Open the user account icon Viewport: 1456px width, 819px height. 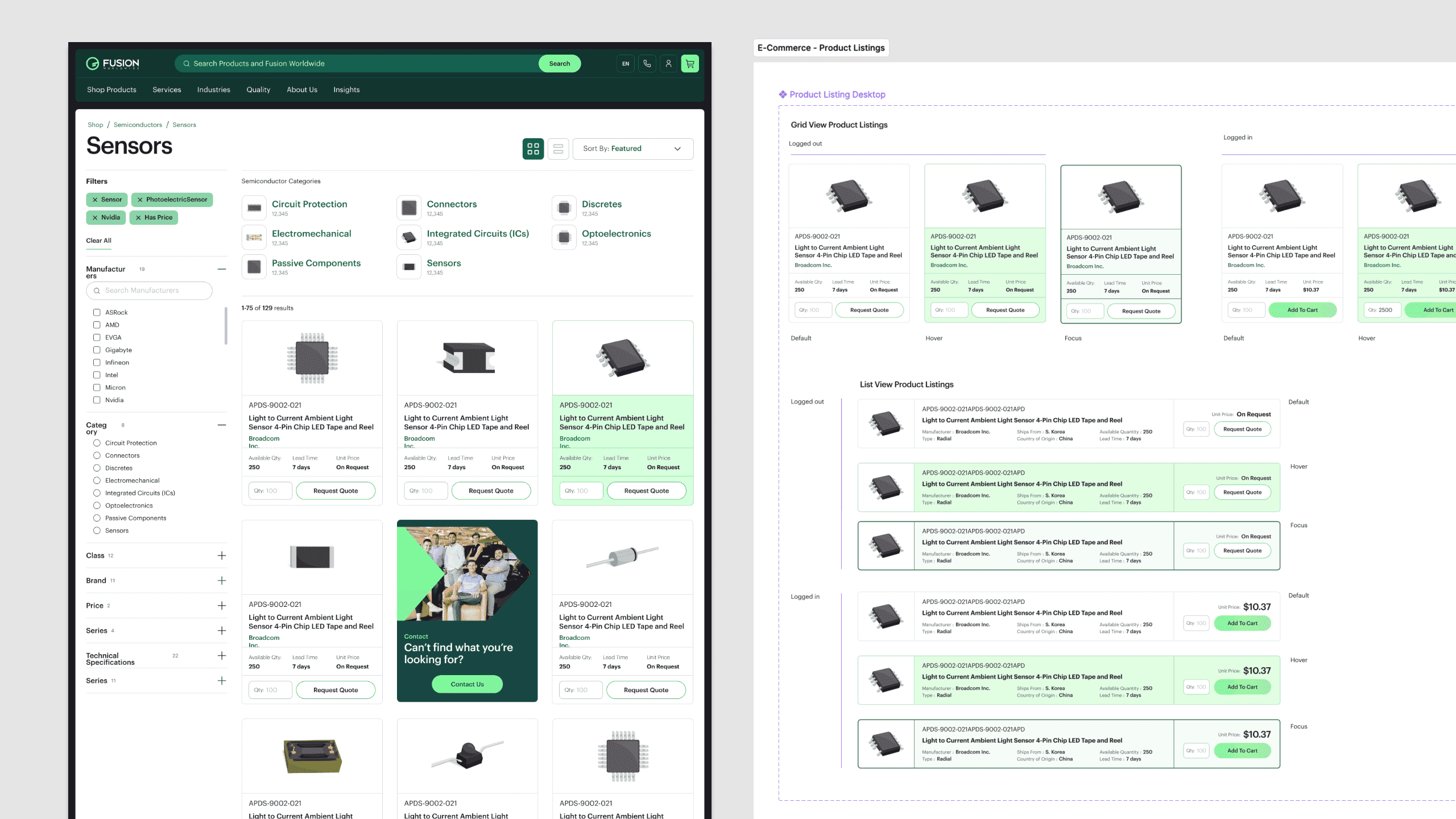click(668, 64)
